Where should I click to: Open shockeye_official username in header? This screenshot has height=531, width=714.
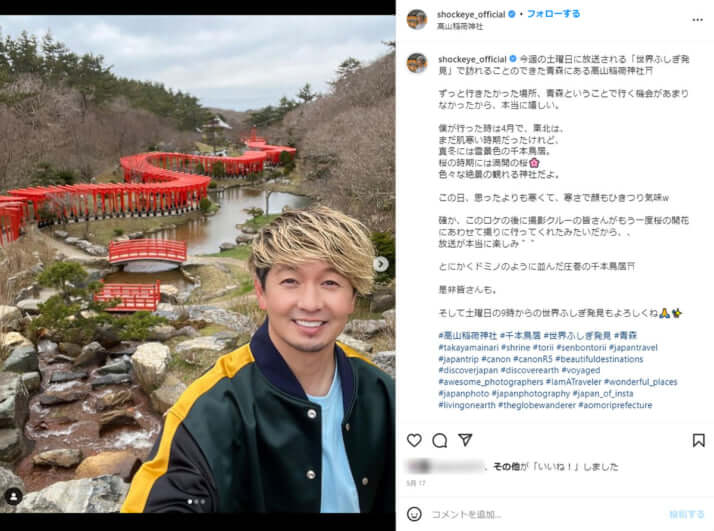tap(471, 15)
